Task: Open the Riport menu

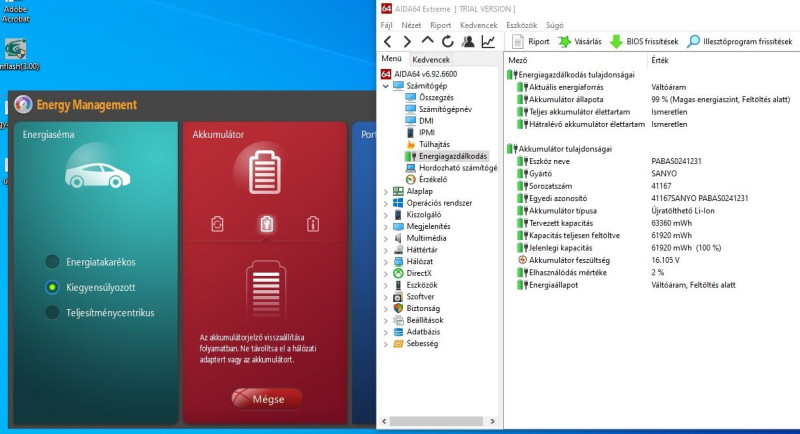Action: [440, 25]
